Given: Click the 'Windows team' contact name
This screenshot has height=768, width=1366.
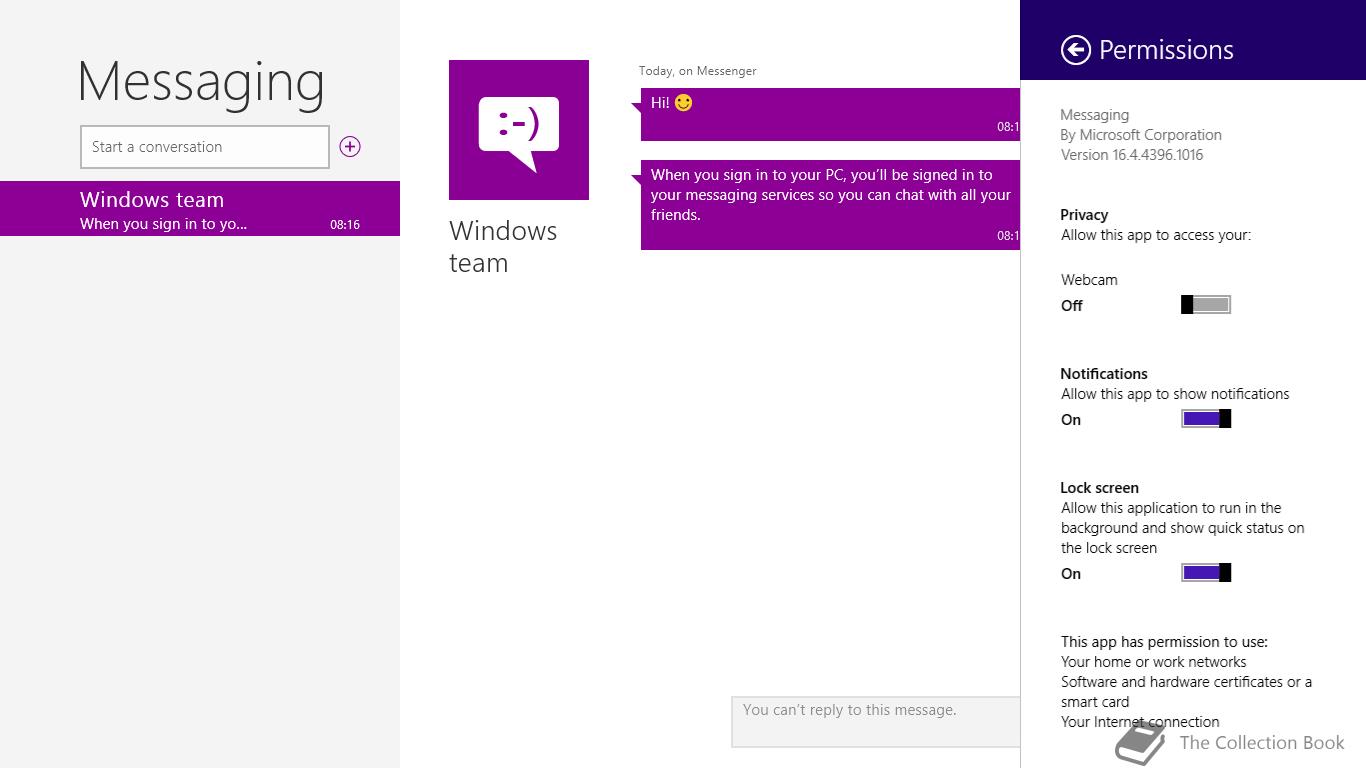Looking at the screenshot, I should [503, 247].
